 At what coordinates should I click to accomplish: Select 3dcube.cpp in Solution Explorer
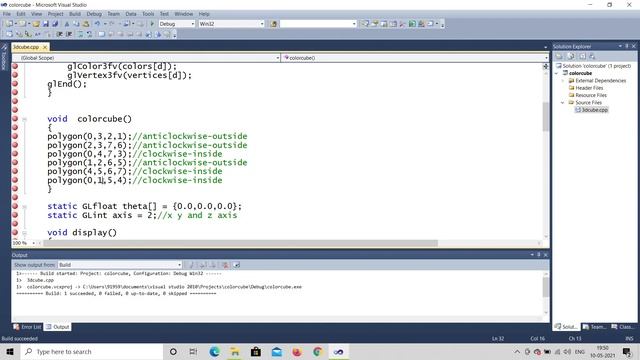591,110
